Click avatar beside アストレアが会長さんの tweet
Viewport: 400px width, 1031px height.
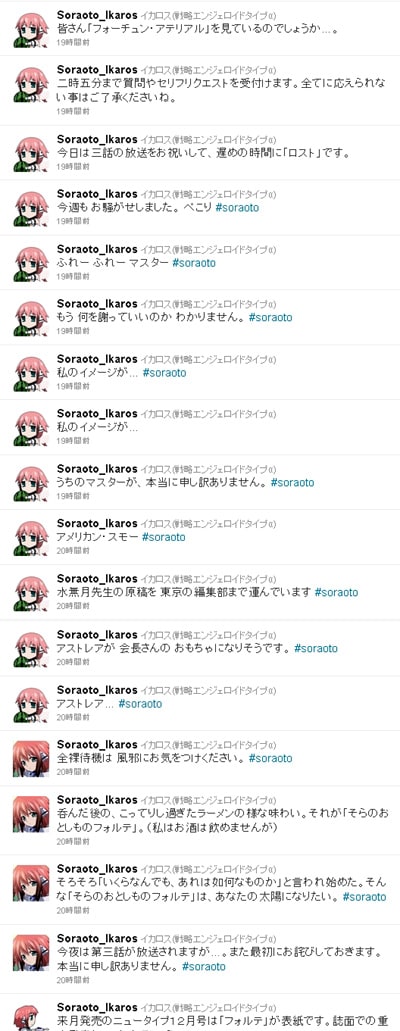pos(31,650)
